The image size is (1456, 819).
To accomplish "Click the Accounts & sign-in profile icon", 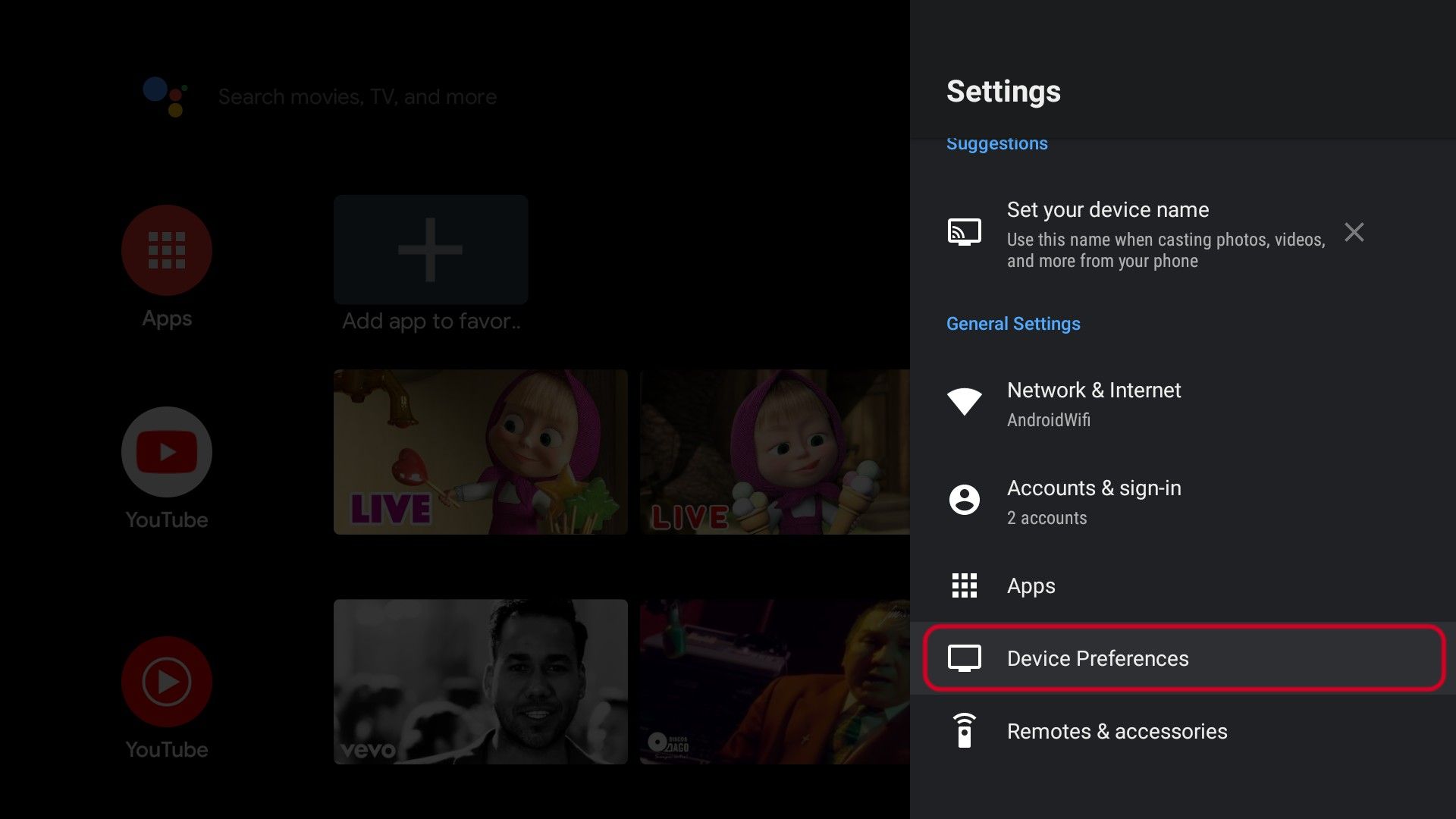I will (963, 498).
